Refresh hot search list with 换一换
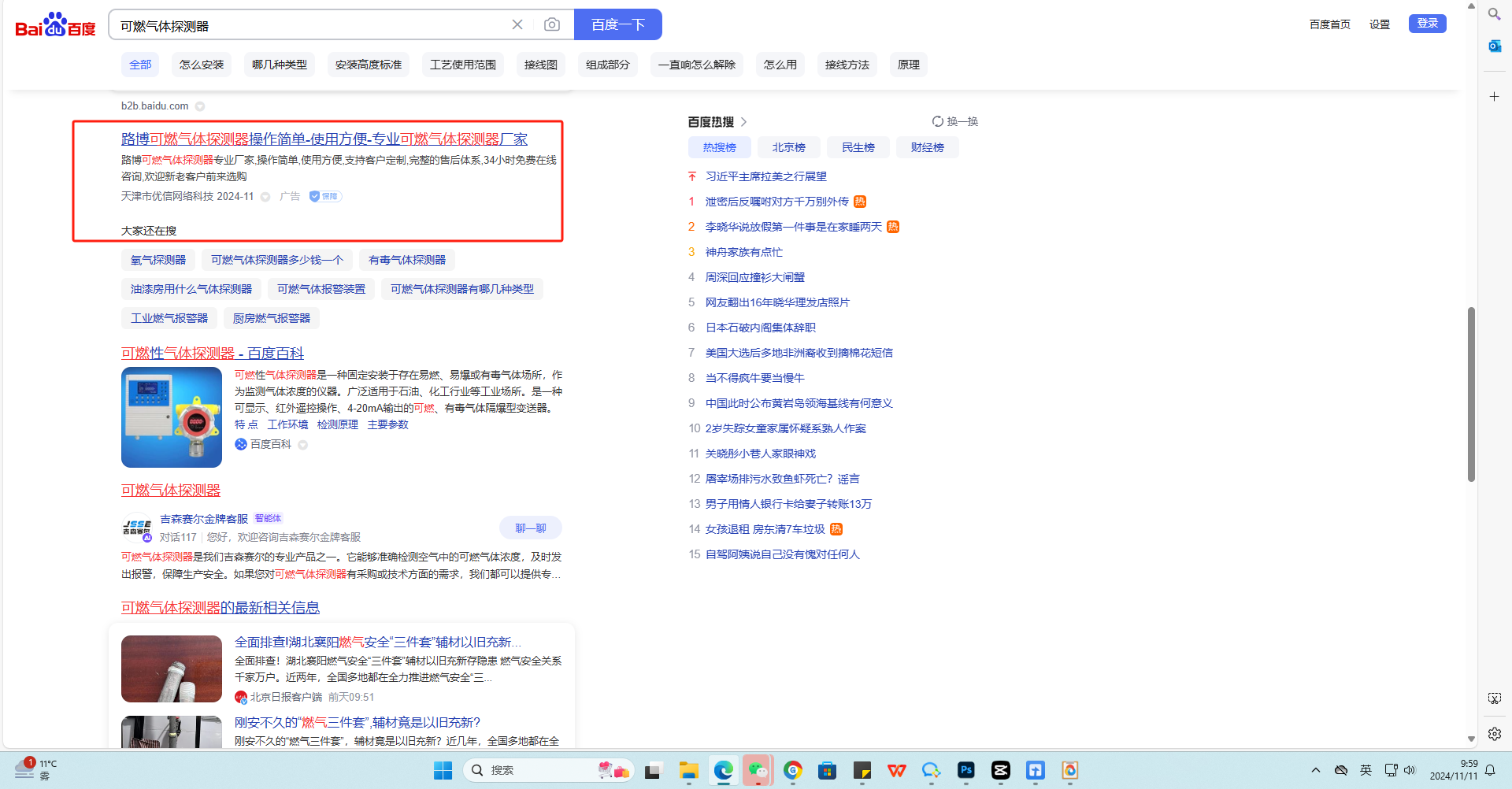Screen dimensions: 1512x789 click(954, 121)
